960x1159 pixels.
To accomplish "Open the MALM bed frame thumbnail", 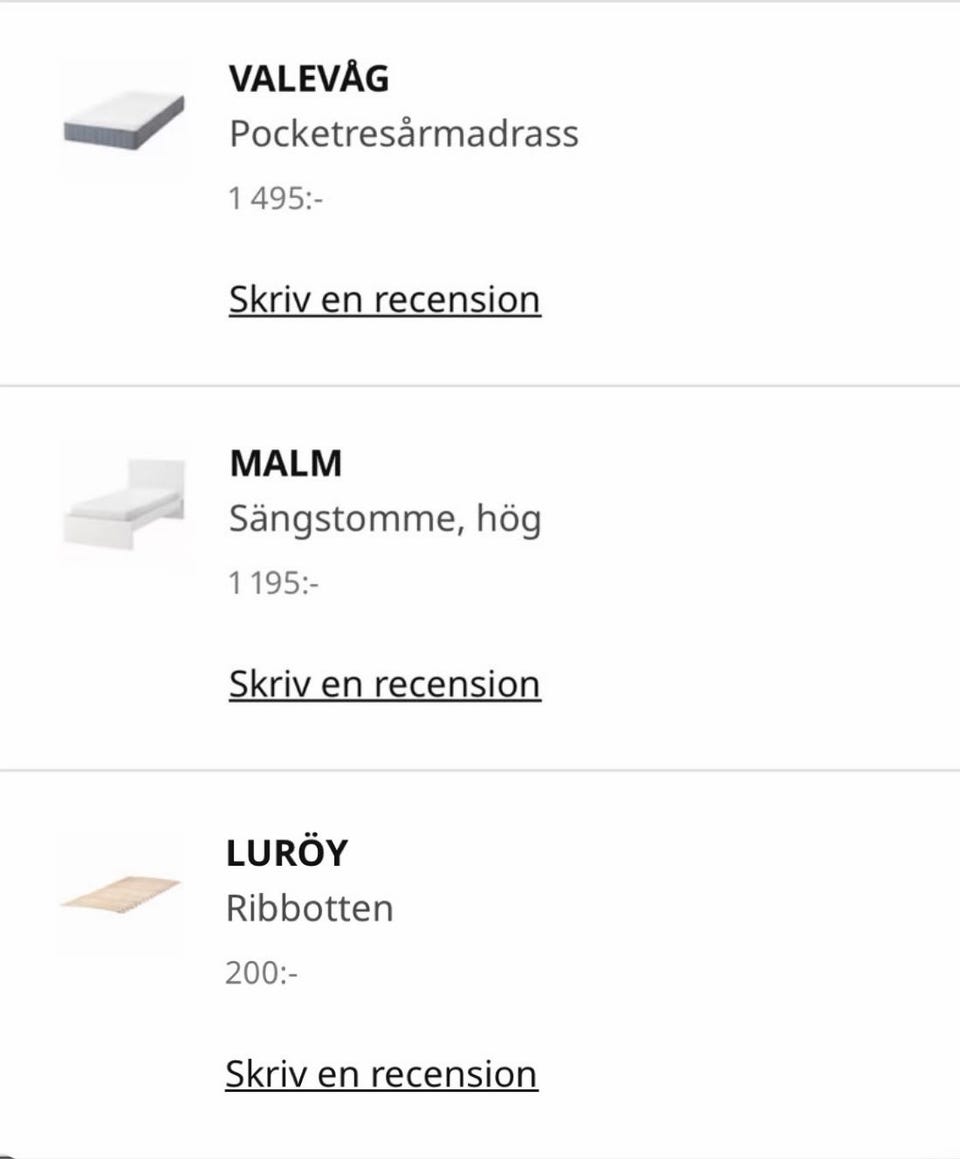I will [x=124, y=504].
